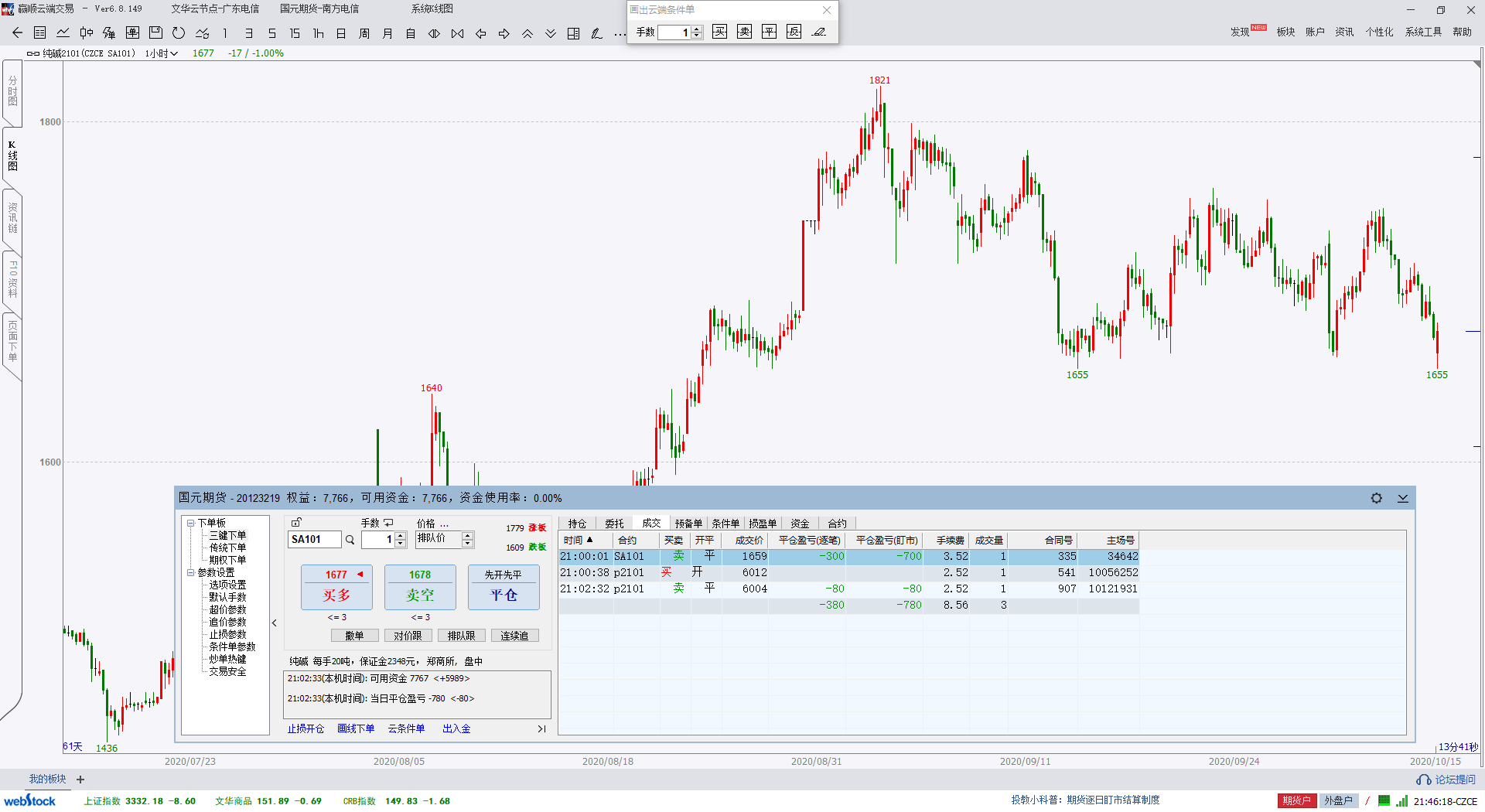Click the save (floppy disk) toolbar icon

[155, 32]
